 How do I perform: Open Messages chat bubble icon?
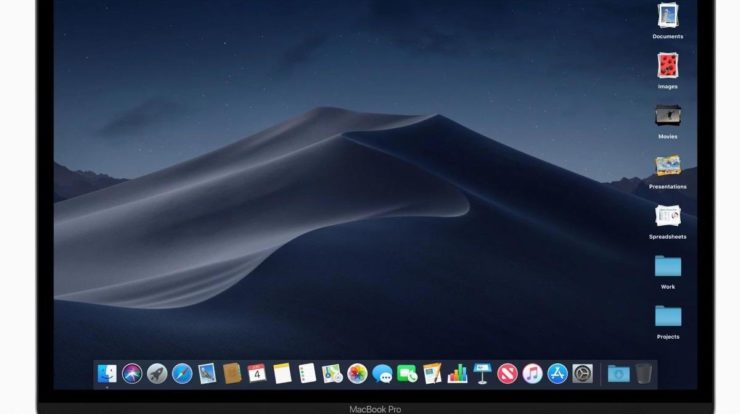pyautogui.click(x=382, y=374)
